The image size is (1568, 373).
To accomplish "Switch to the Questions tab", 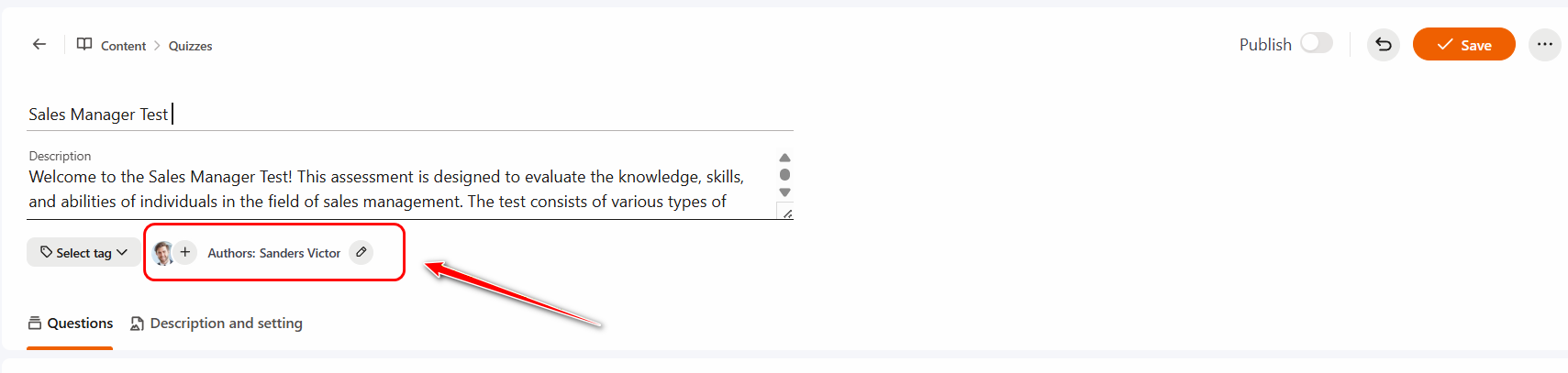I will click(71, 324).
